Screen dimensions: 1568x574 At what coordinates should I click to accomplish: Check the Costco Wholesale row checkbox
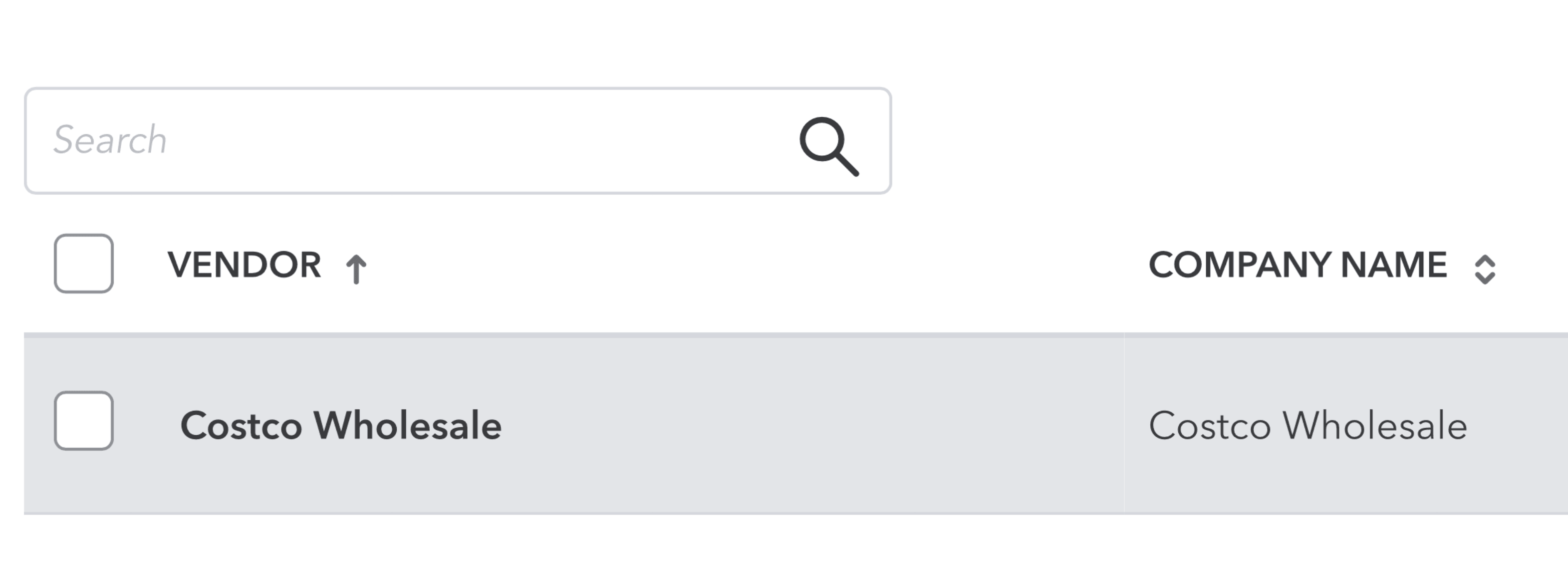point(84,421)
